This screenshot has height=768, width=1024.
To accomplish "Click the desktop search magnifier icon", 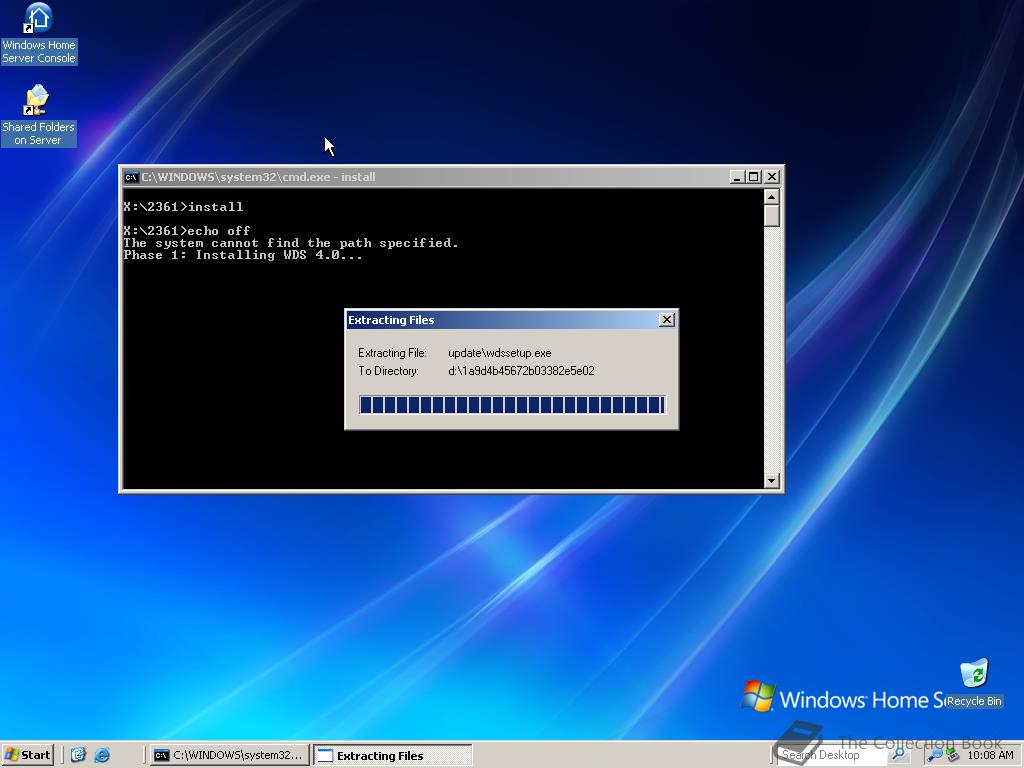I will (899, 754).
